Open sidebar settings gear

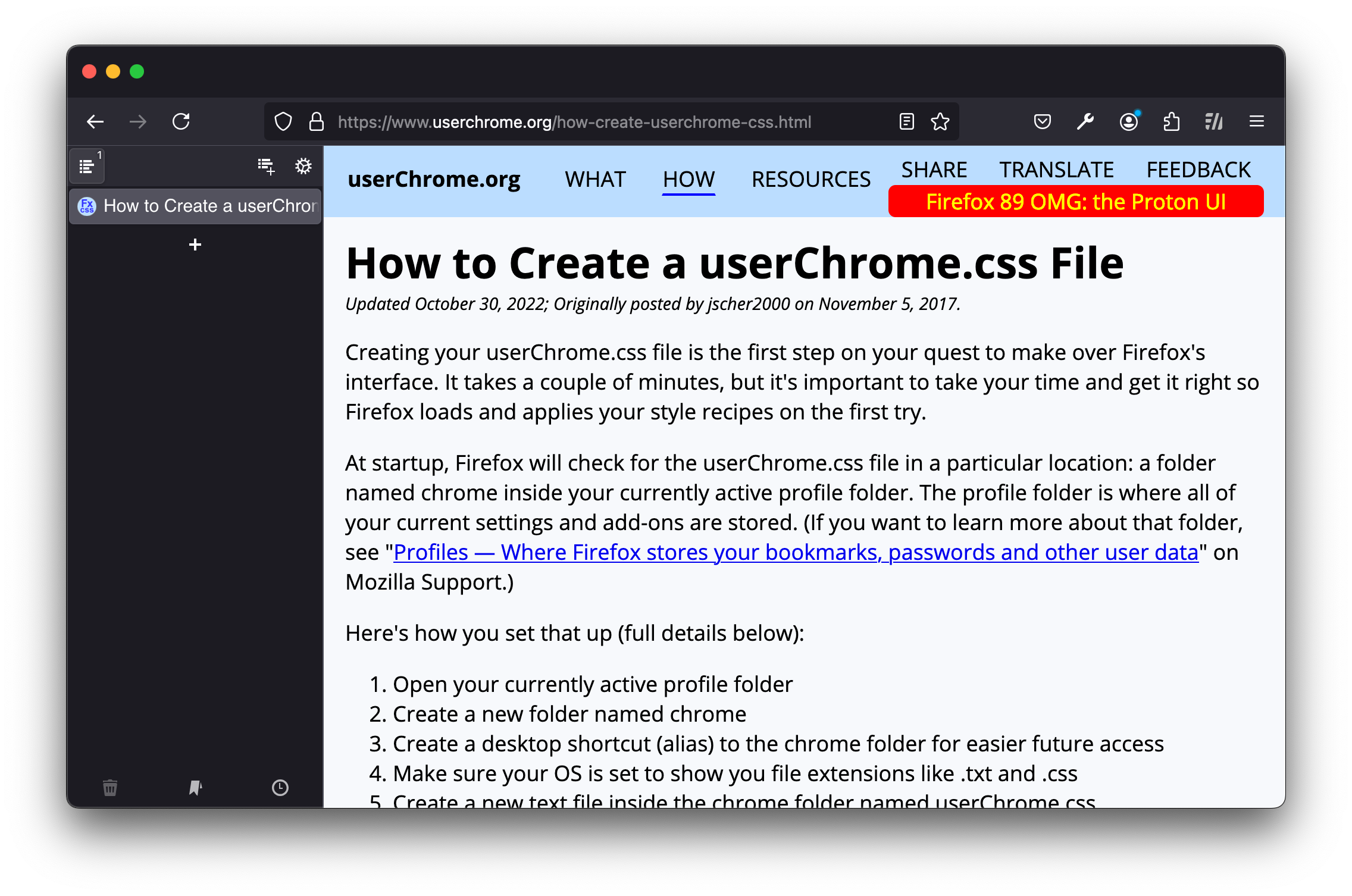pyautogui.click(x=303, y=166)
